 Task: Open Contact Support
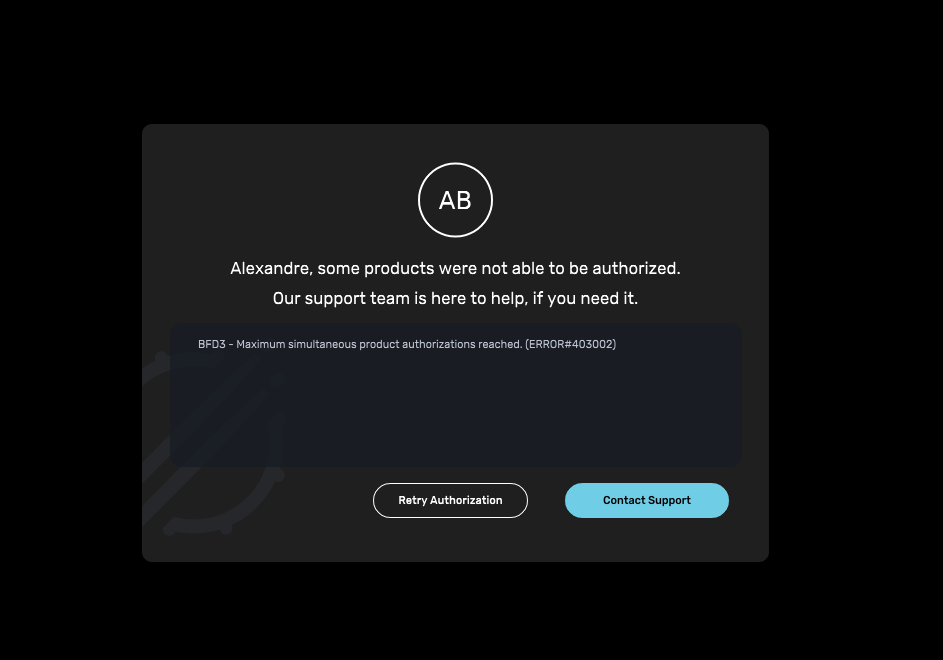pos(647,500)
